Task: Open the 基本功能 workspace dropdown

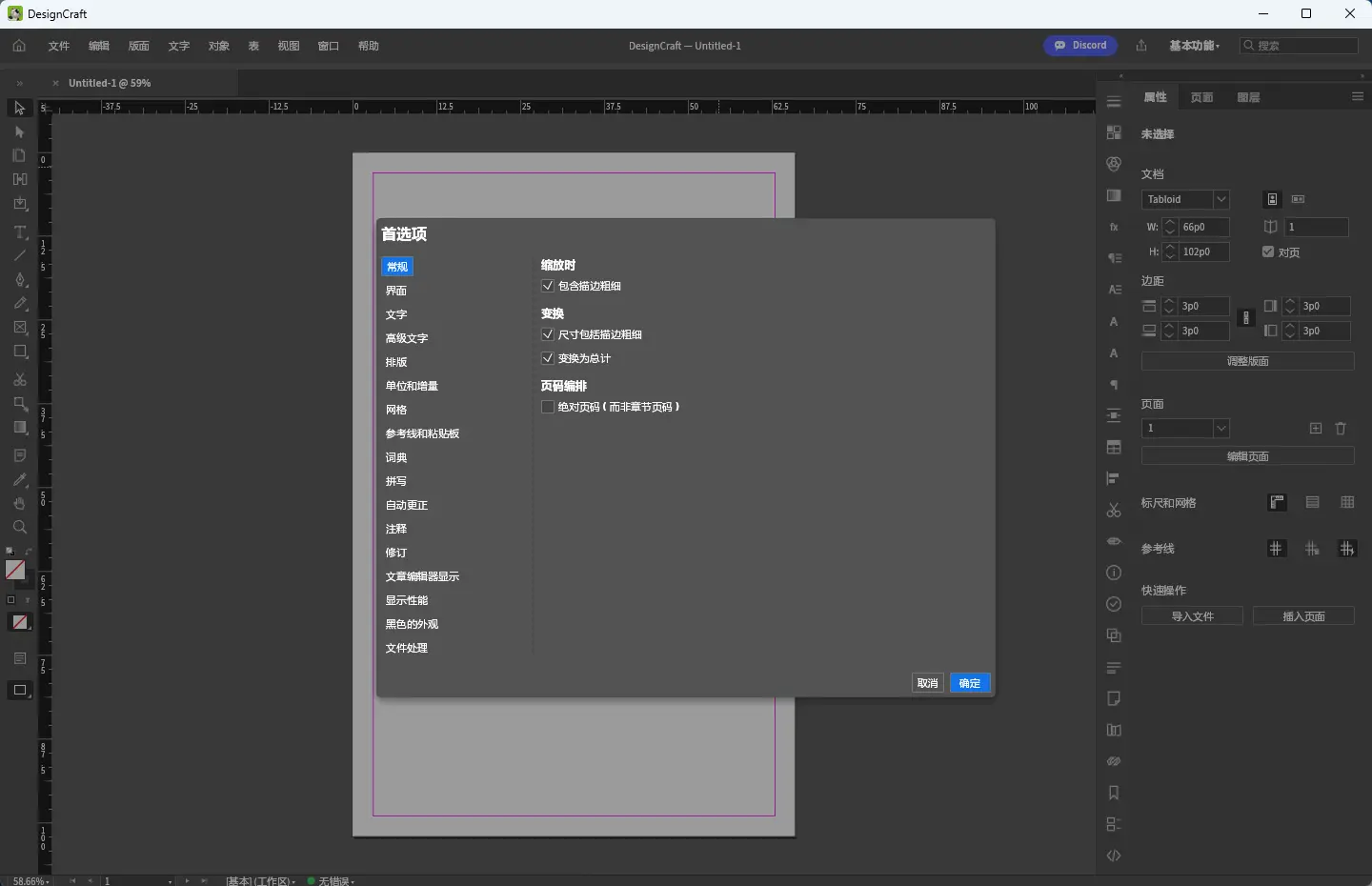Action: (1195, 46)
